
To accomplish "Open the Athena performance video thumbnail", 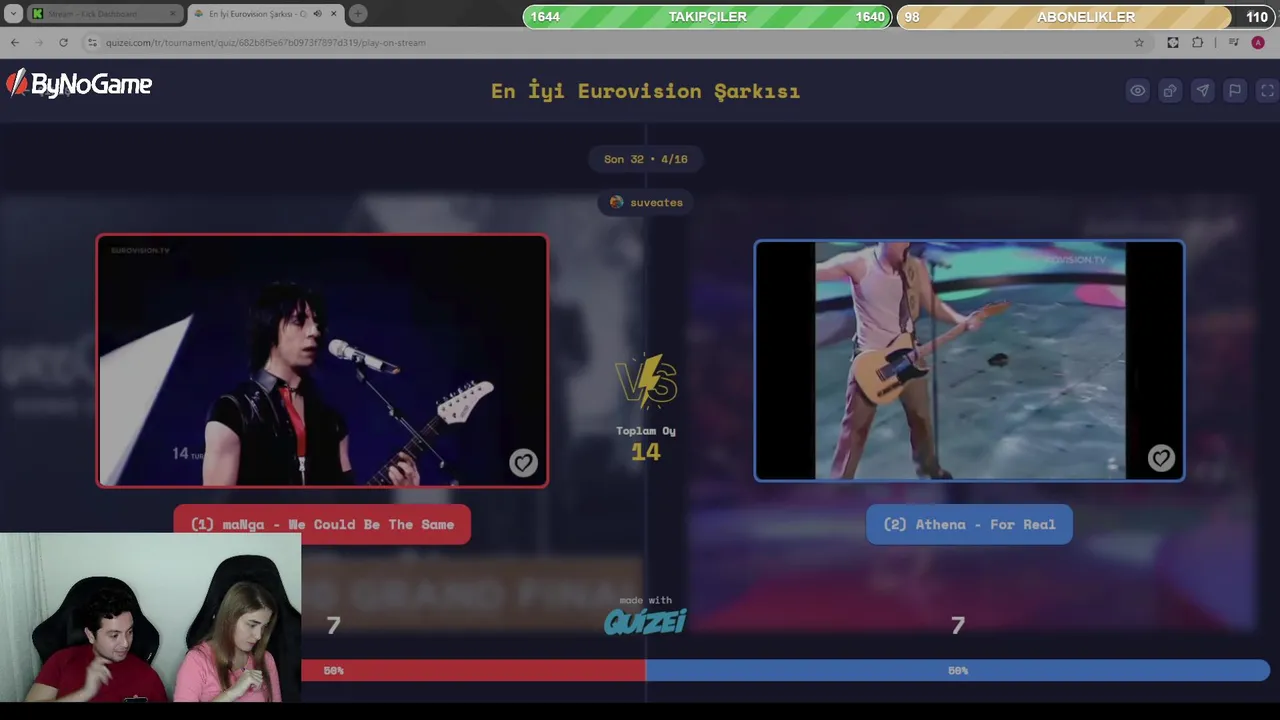I will coord(969,361).
